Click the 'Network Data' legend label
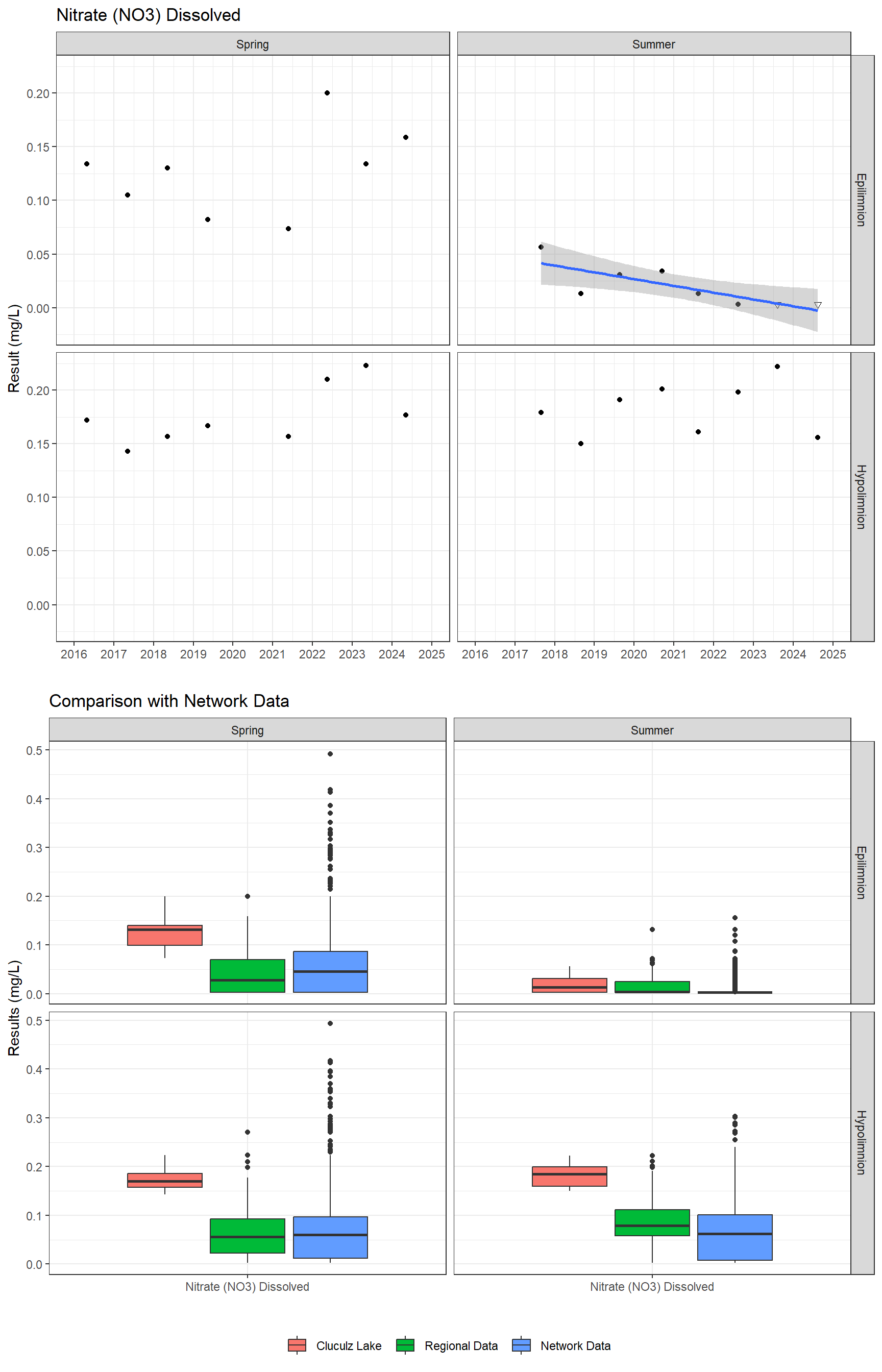Screen dimensions: 882x1372 click(576, 1345)
